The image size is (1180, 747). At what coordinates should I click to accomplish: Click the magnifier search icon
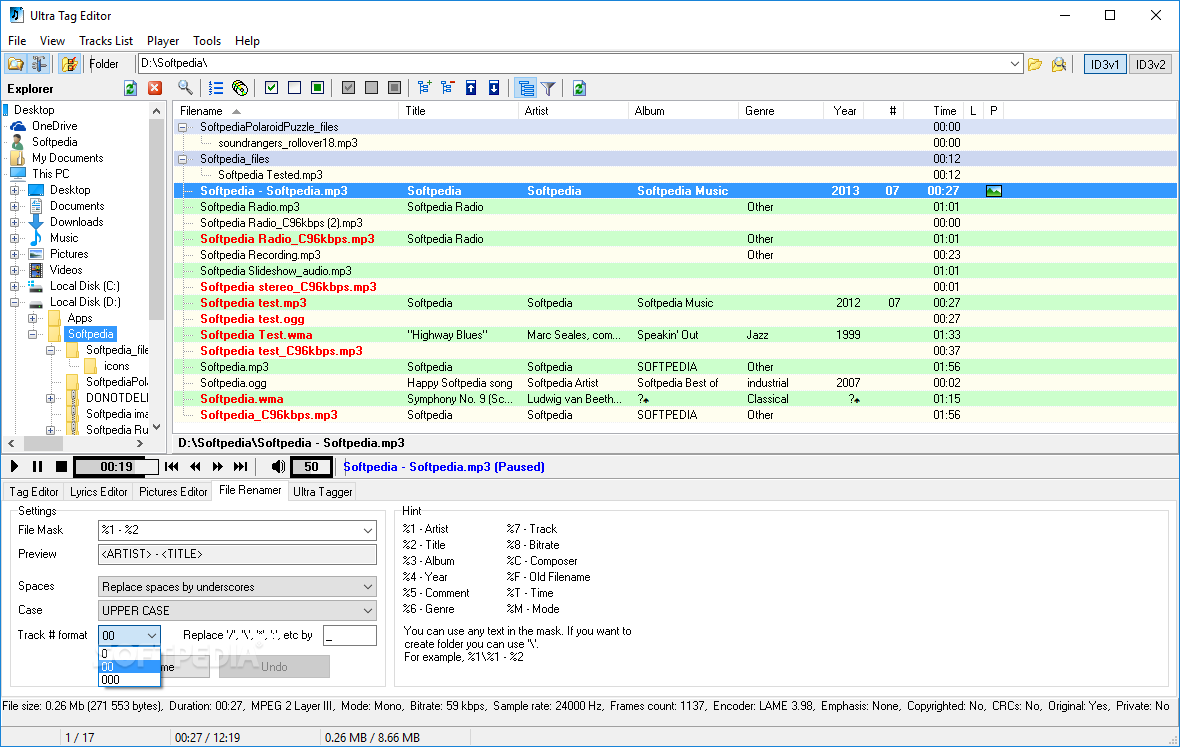click(x=184, y=88)
